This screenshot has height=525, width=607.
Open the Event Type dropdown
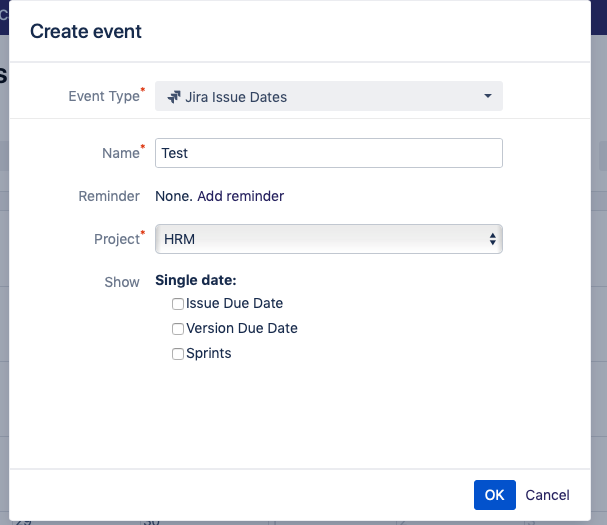coord(329,96)
